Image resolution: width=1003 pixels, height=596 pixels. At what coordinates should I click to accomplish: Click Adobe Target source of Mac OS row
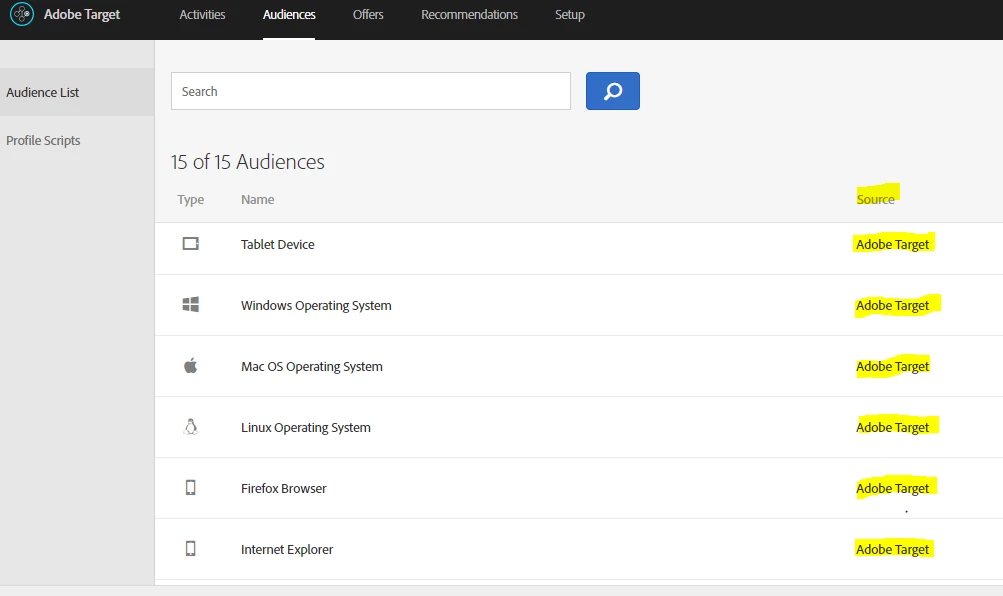click(892, 366)
